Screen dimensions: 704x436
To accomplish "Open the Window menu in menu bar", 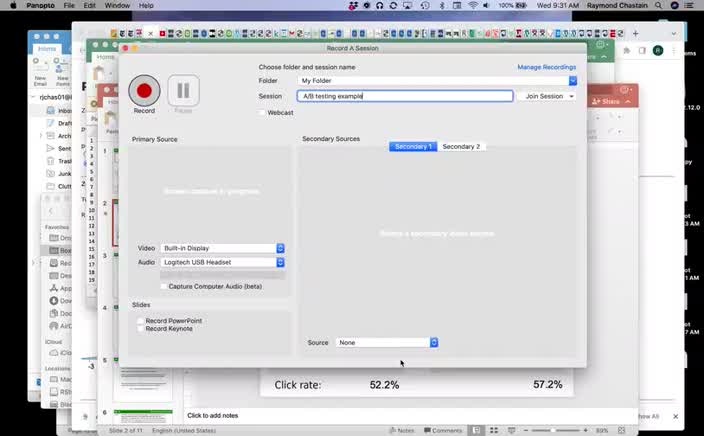I will pos(117,6).
